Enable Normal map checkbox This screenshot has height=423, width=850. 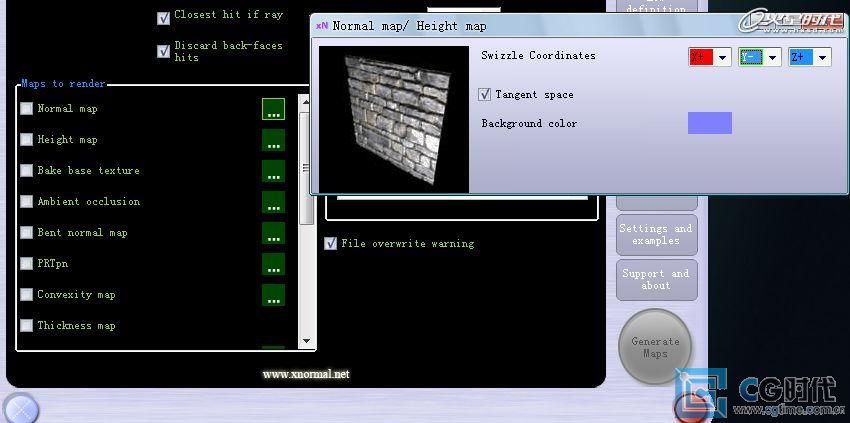[27, 108]
